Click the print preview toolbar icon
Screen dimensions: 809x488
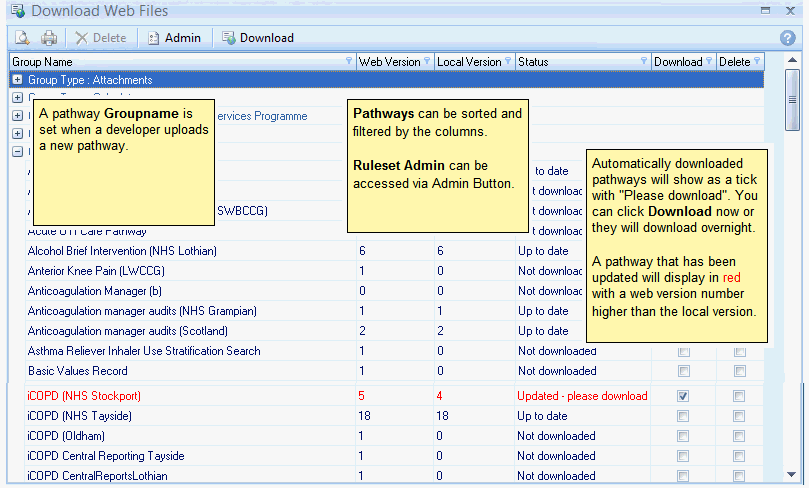click(21, 38)
